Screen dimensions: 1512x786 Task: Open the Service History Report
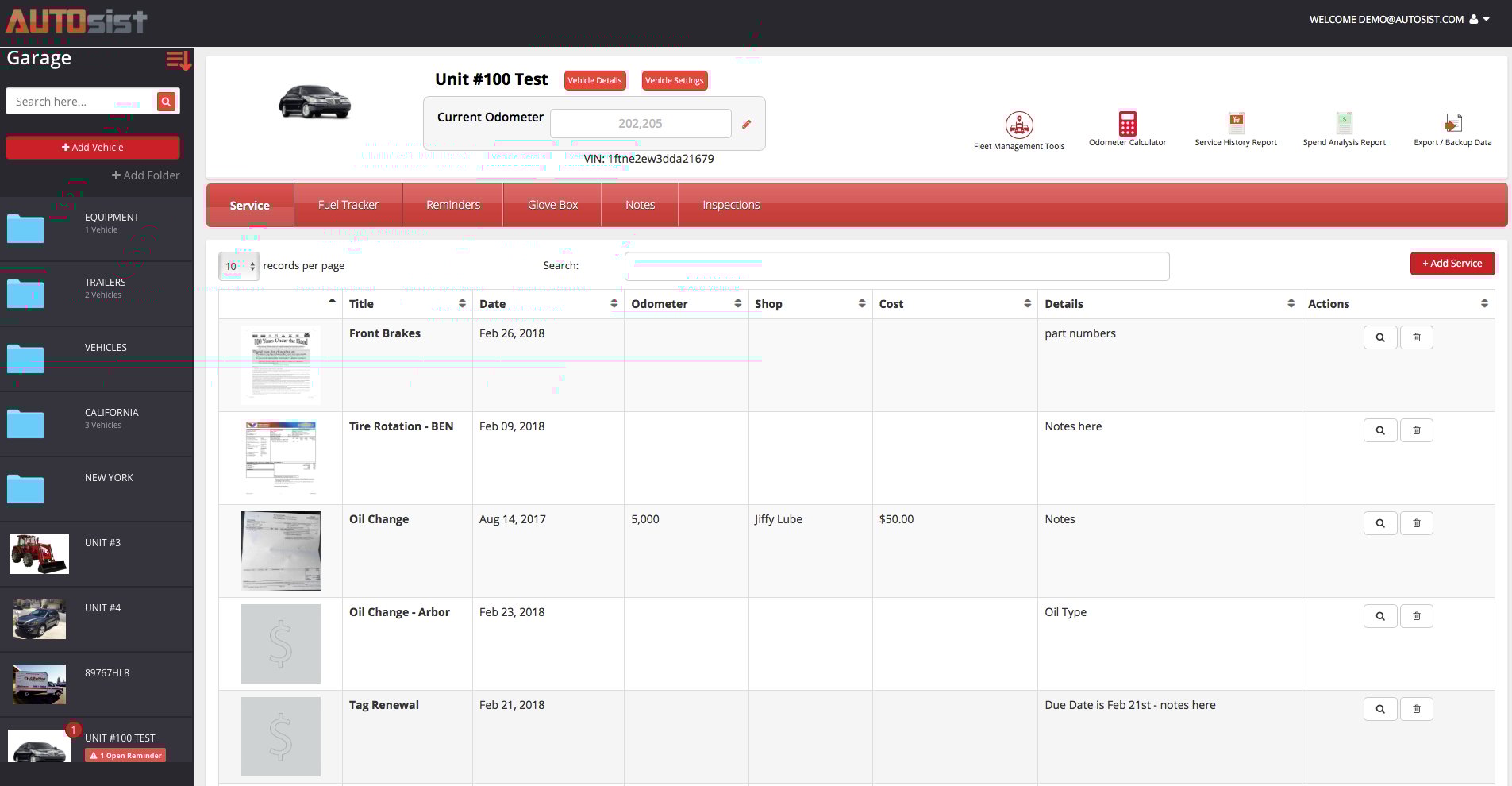pyautogui.click(x=1236, y=124)
